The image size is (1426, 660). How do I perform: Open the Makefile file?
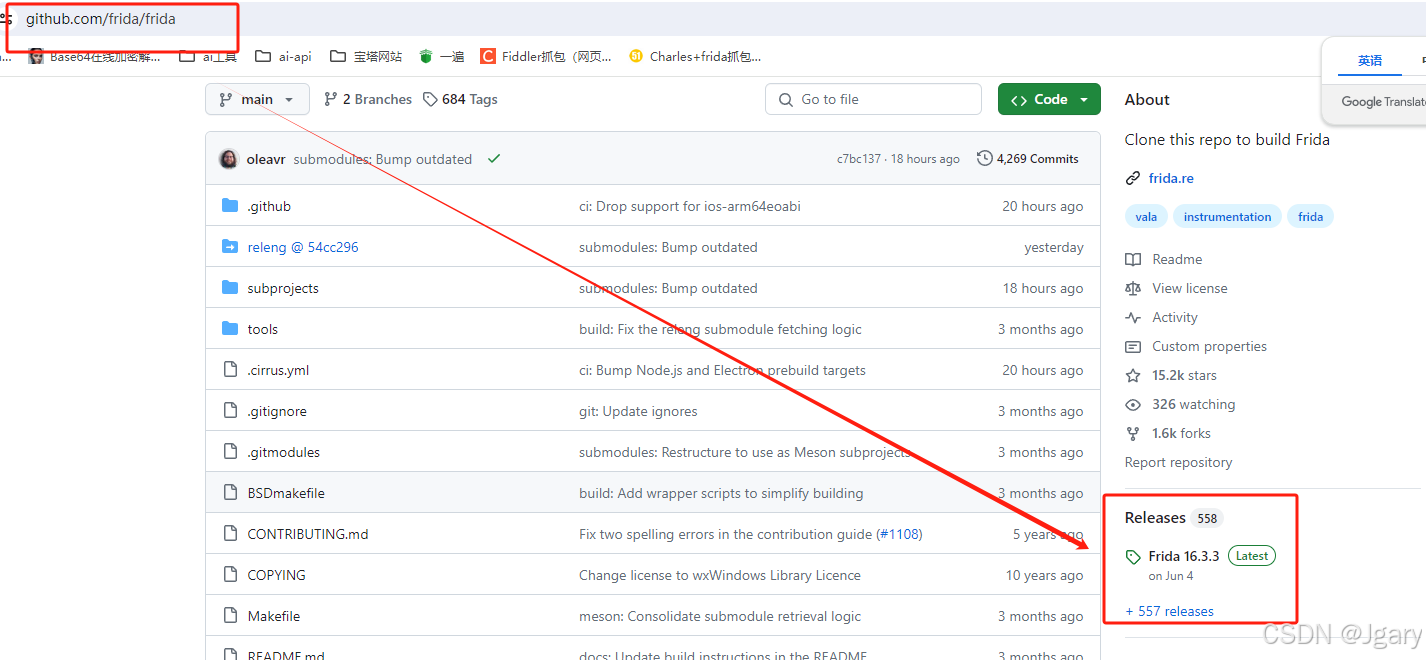(x=274, y=616)
